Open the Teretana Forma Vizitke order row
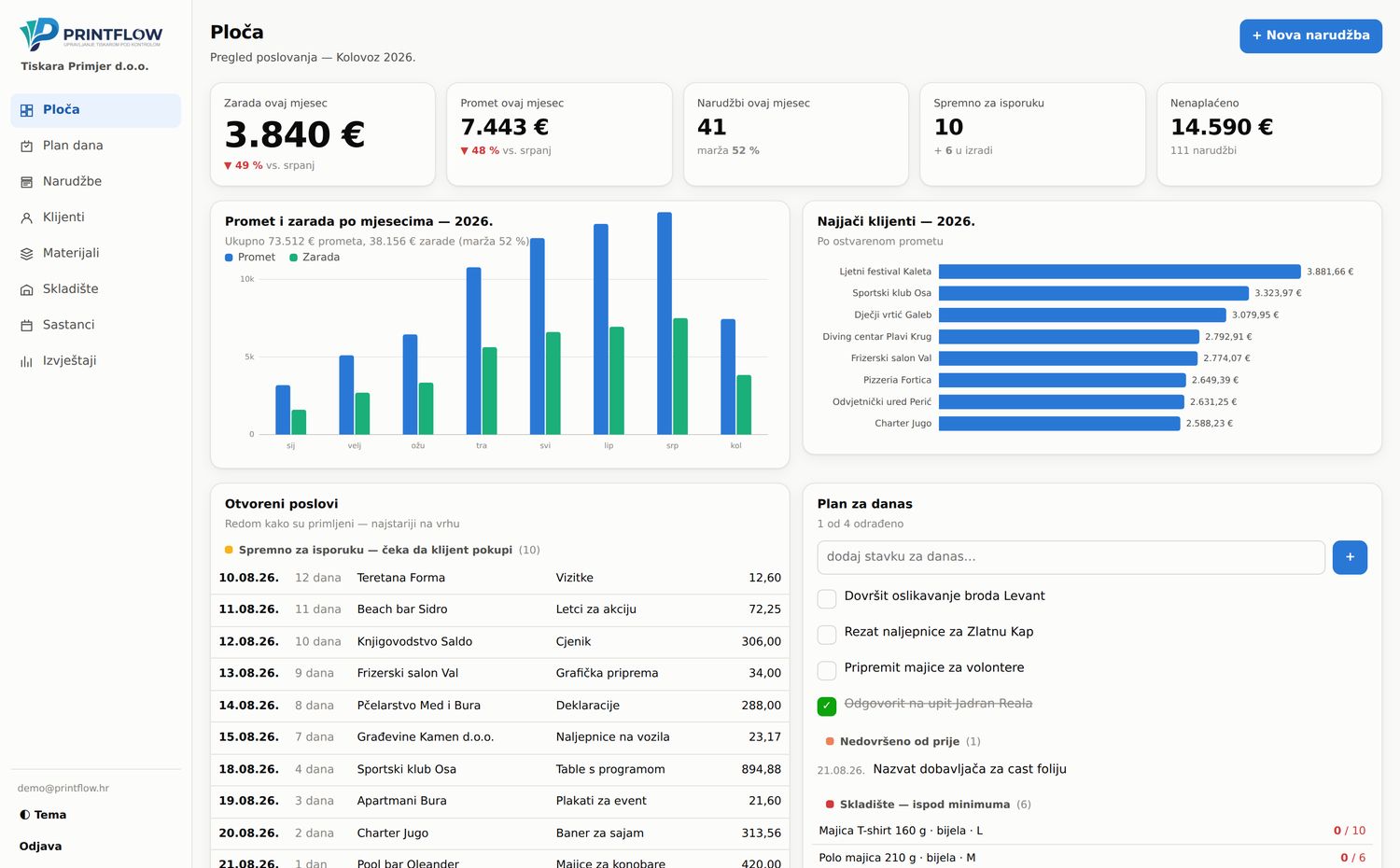The image size is (1400, 868). 499,578
